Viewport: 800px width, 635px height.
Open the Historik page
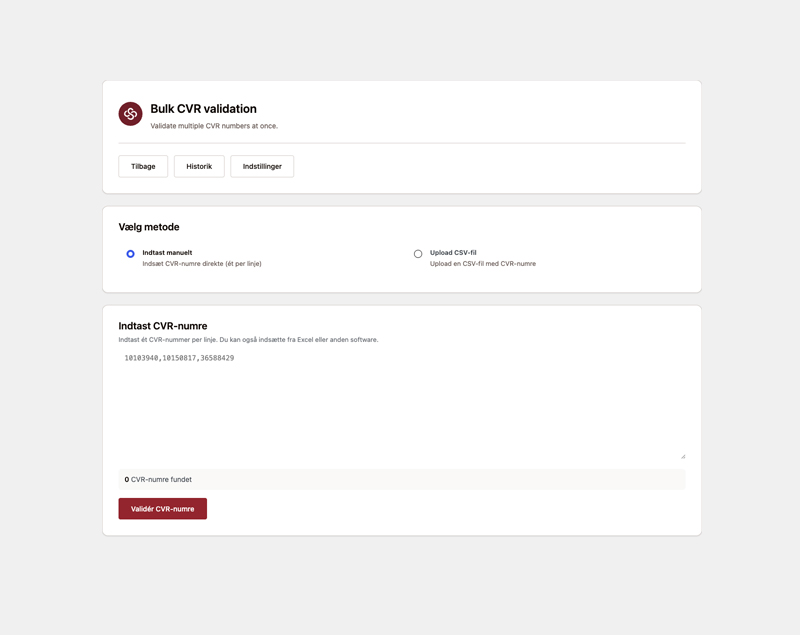pos(199,166)
